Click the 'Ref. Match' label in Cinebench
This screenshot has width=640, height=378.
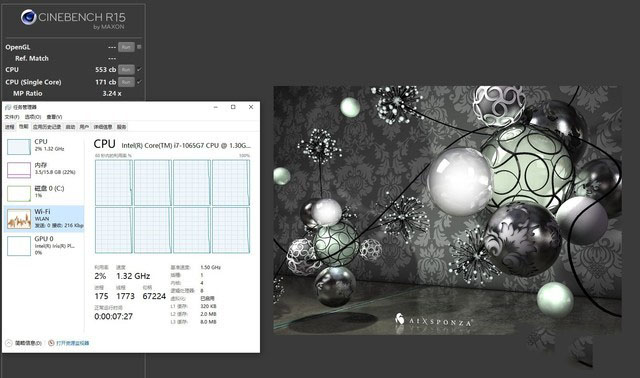click(32, 58)
